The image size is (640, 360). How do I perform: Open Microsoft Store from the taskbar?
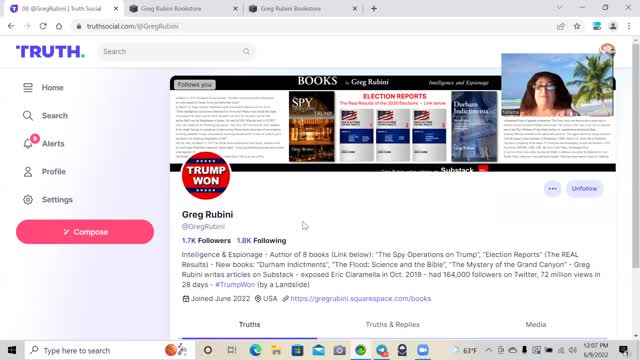point(298,350)
